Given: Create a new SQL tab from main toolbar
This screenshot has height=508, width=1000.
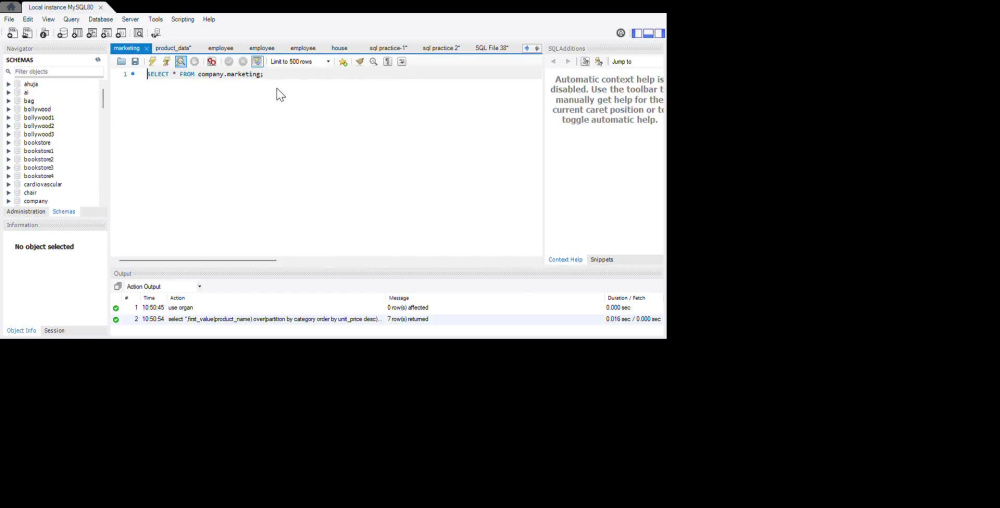Looking at the screenshot, I should [x=12, y=33].
